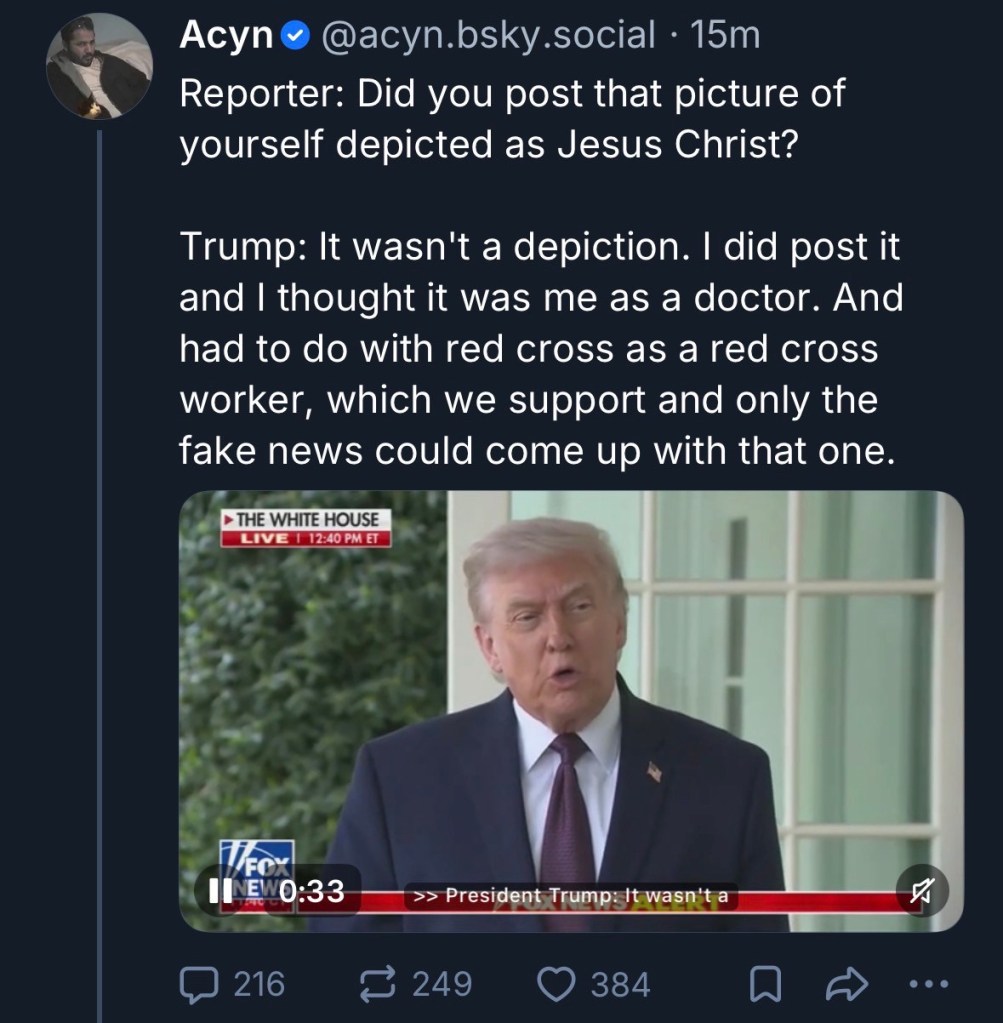Click the blue verified badge next to Acyn

(295, 36)
